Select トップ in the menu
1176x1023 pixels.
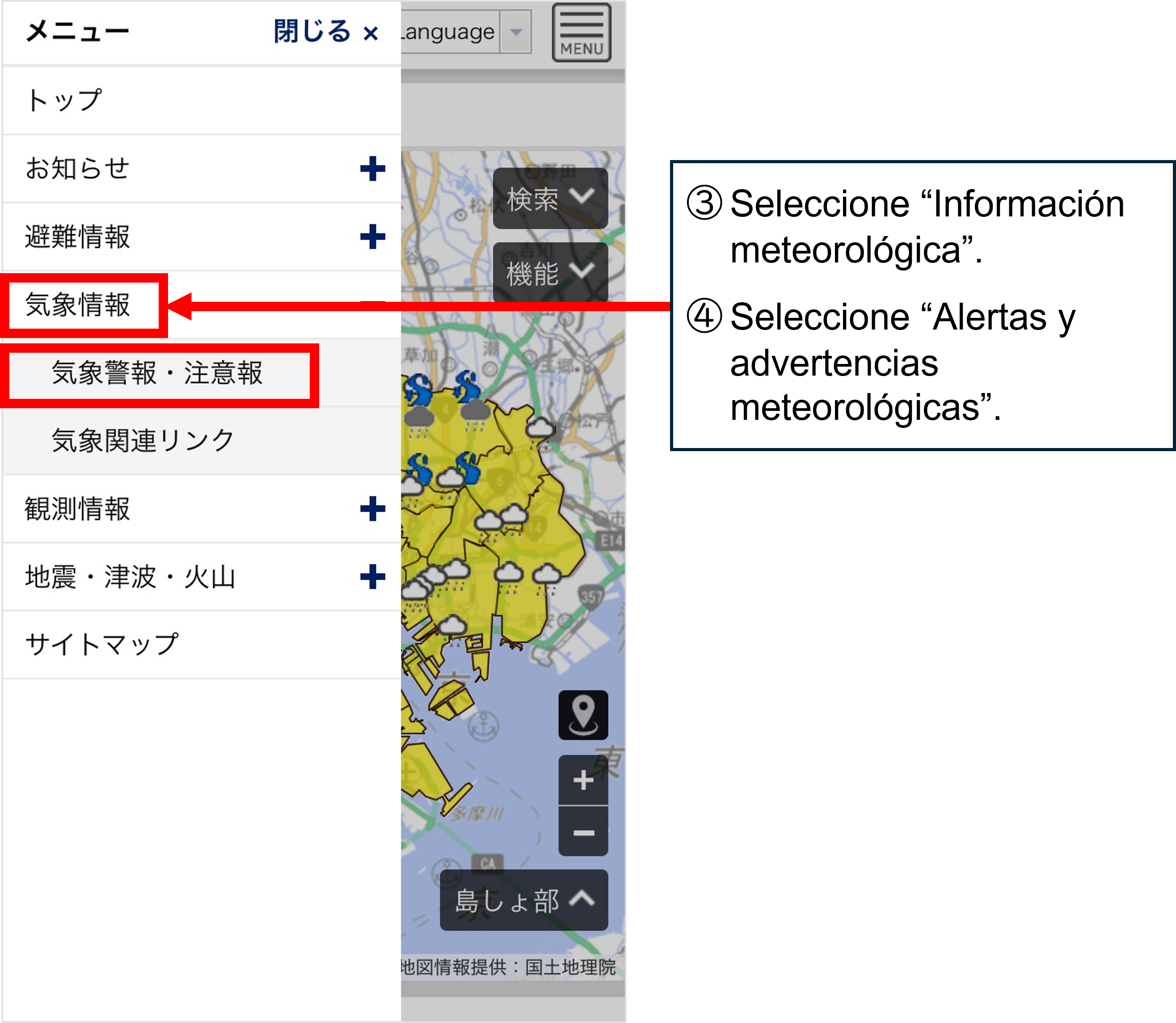pyautogui.click(x=64, y=101)
